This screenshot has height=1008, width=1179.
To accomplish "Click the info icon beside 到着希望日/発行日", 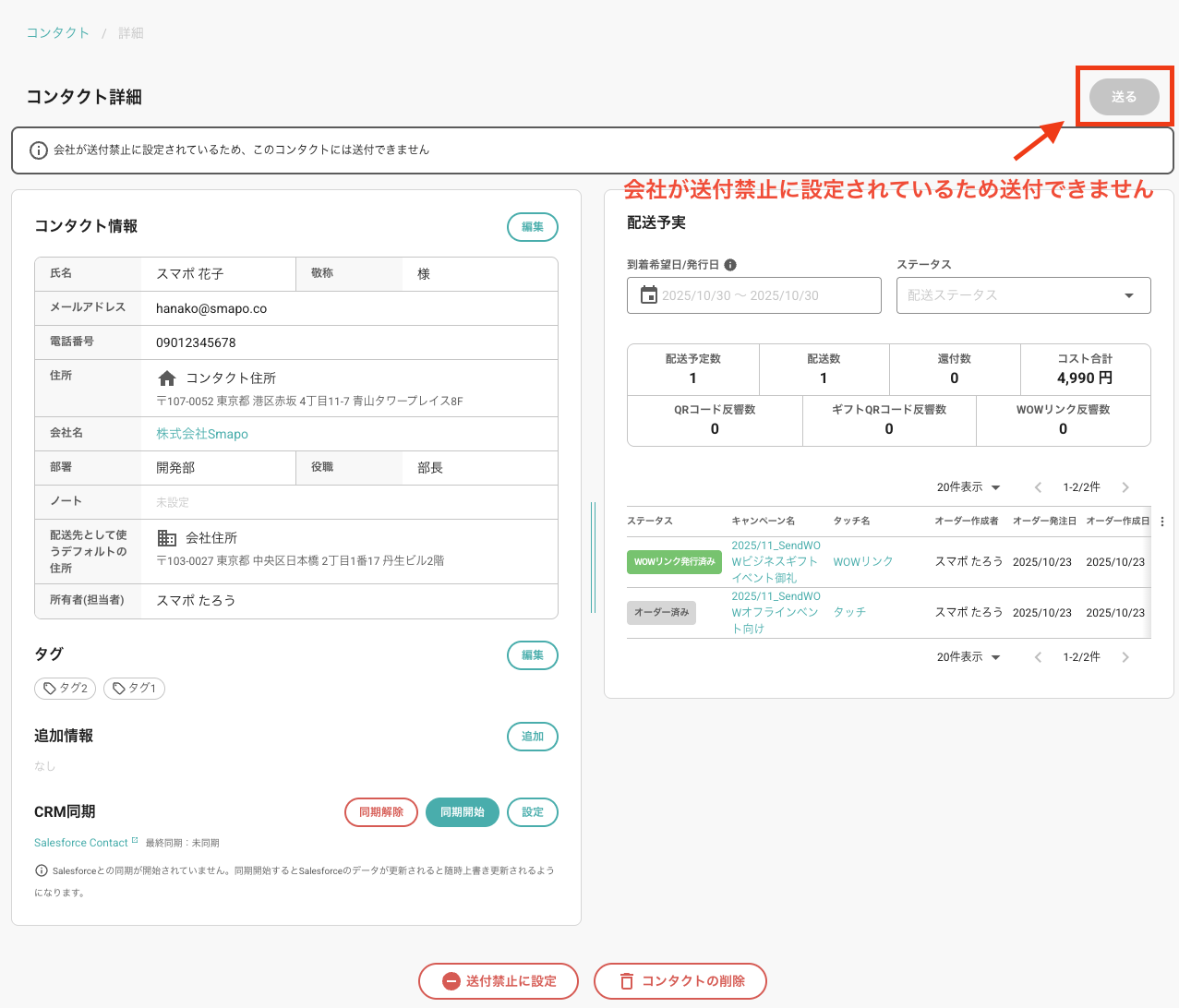I will [730, 265].
